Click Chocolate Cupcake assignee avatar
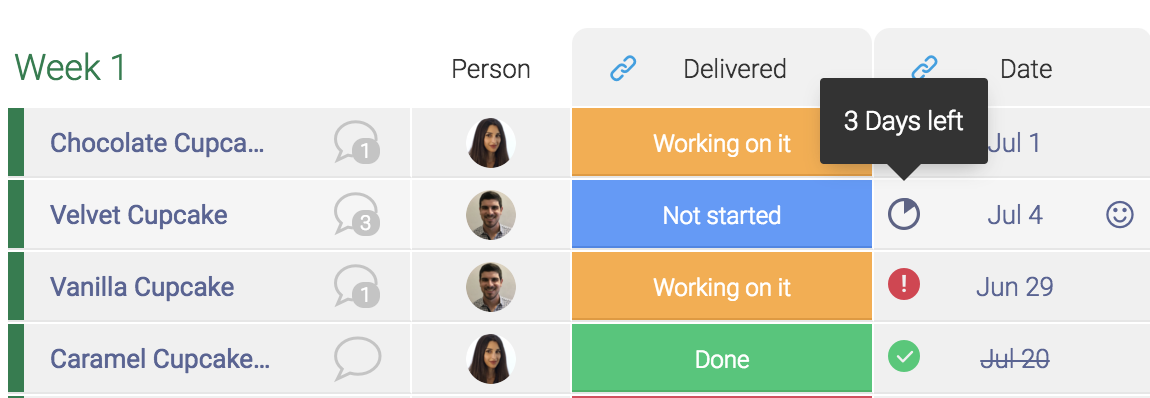 [491, 143]
